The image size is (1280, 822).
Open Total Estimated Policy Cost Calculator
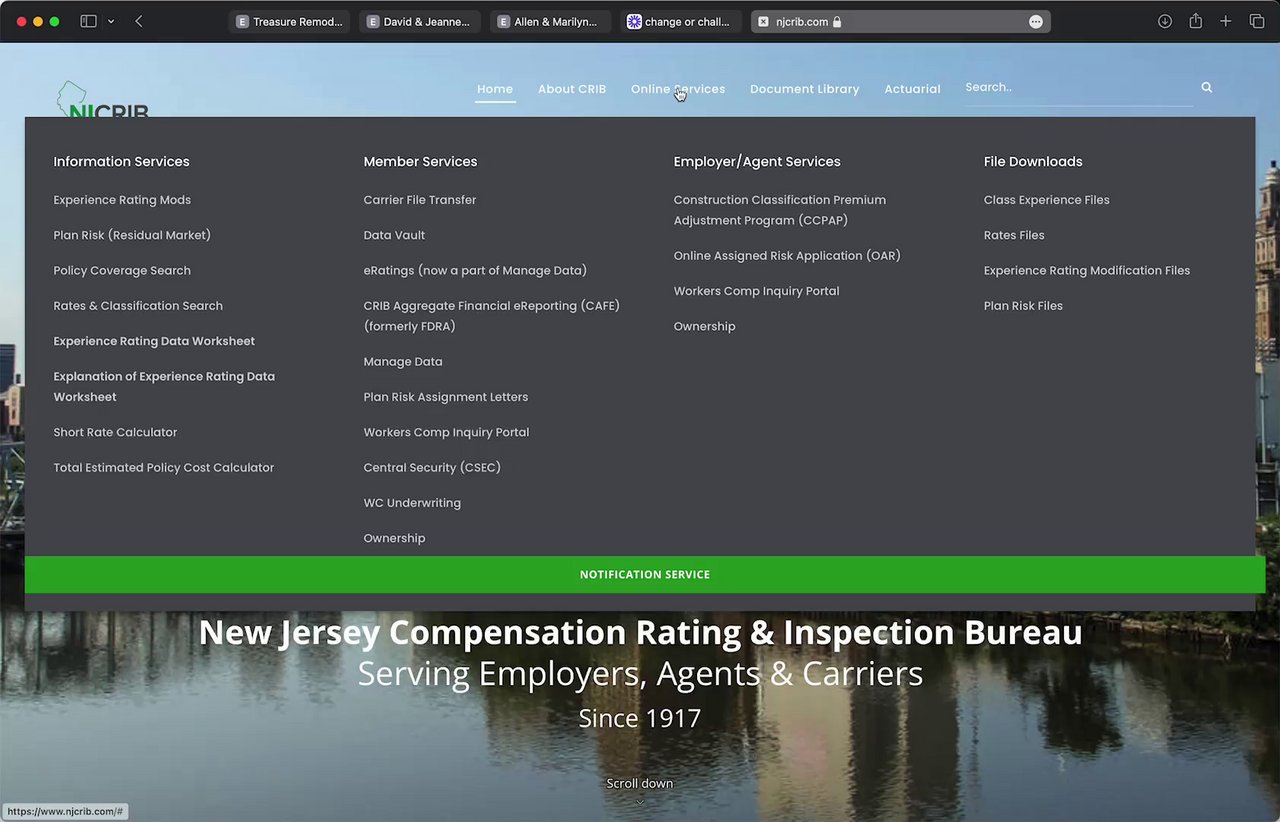(x=164, y=468)
